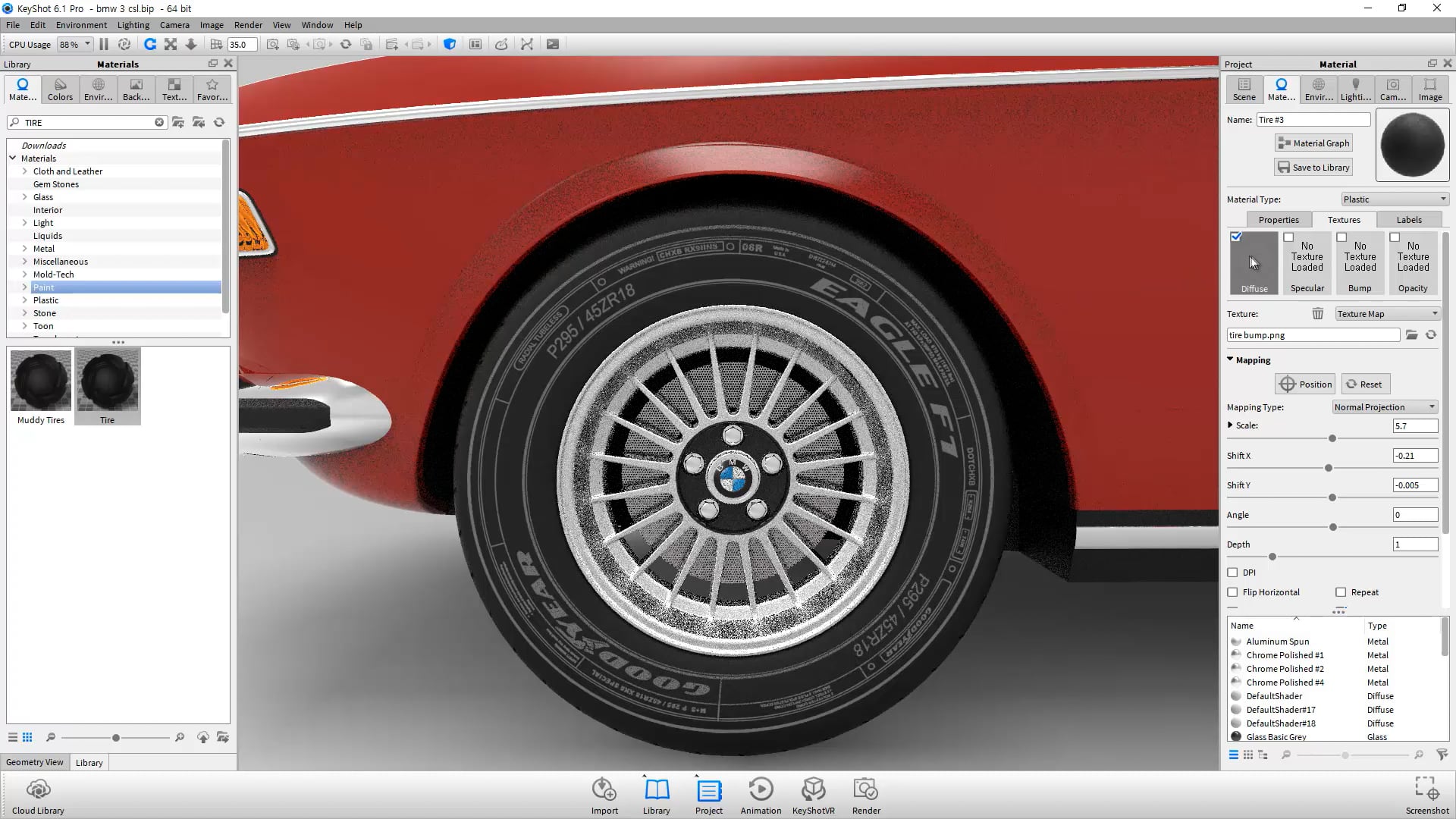
Task: Open the CPU Usage percentage dropdown
Action: pos(75,44)
